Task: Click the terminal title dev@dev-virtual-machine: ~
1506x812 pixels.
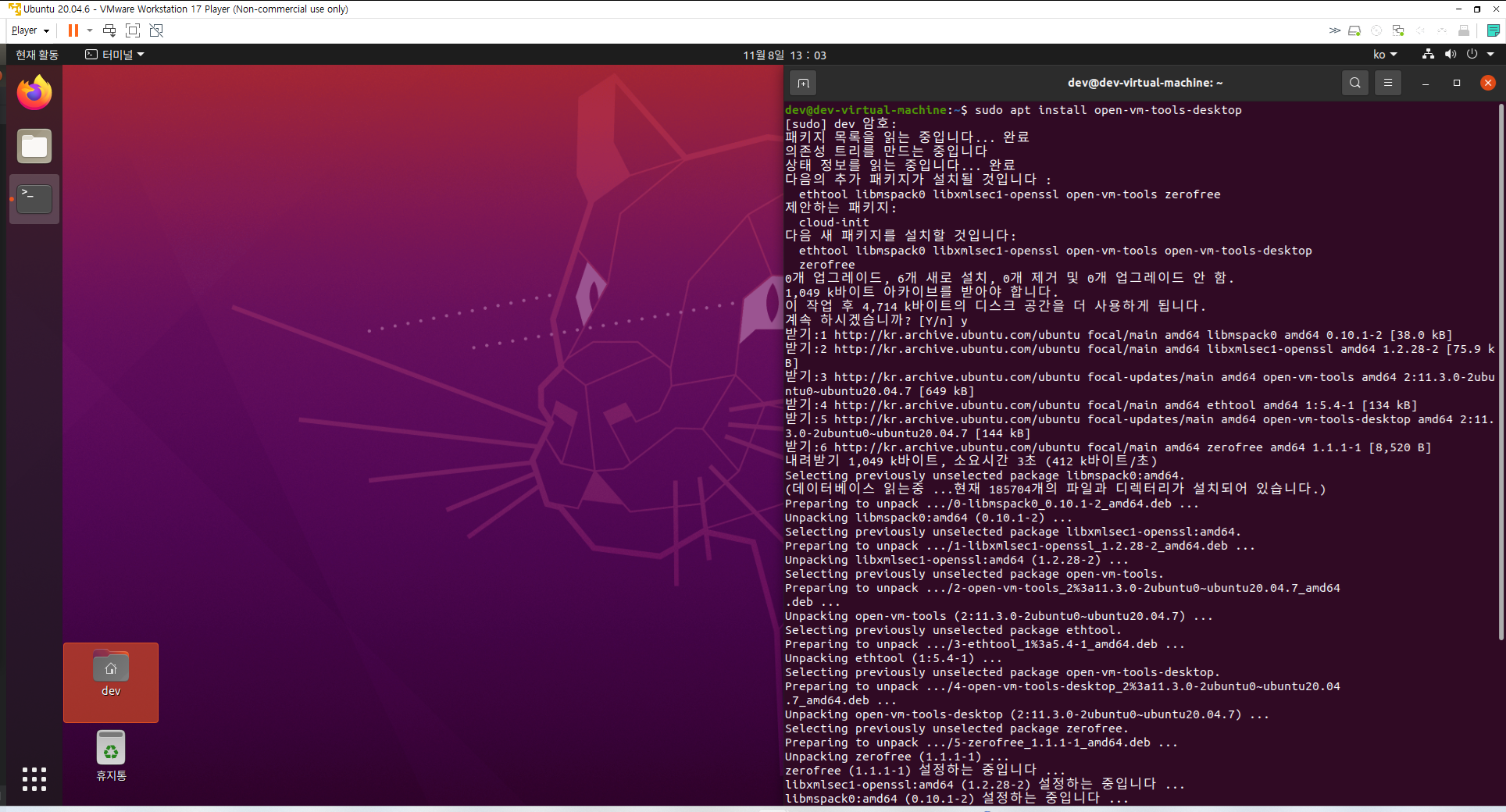Action: click(x=1145, y=83)
